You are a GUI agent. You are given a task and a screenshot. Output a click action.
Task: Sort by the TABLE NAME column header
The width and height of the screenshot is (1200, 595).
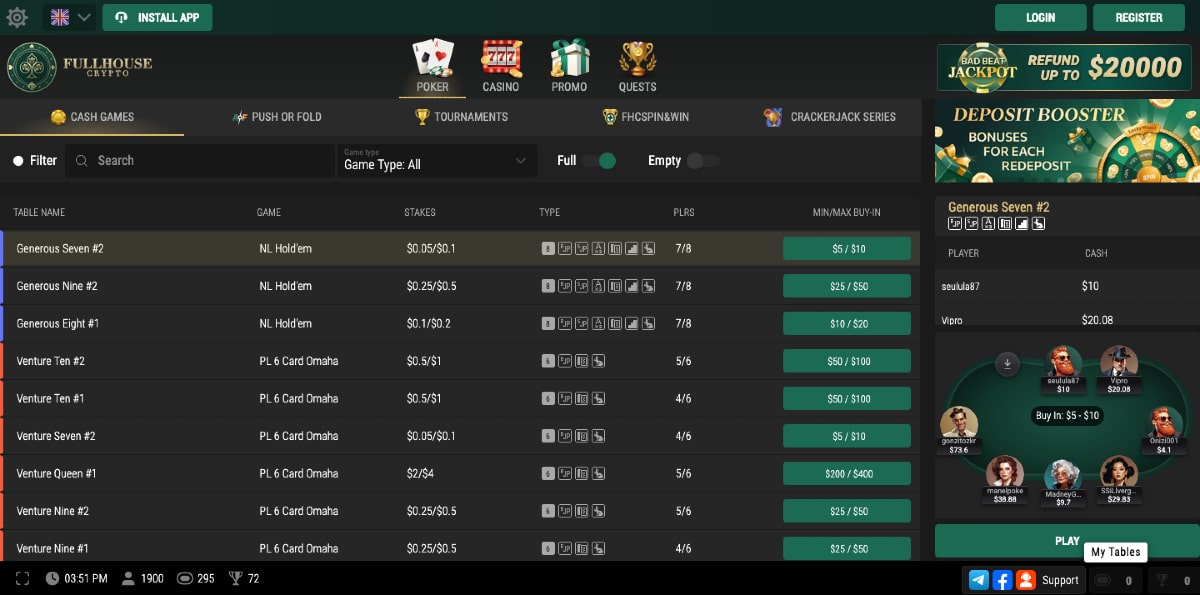click(x=39, y=212)
